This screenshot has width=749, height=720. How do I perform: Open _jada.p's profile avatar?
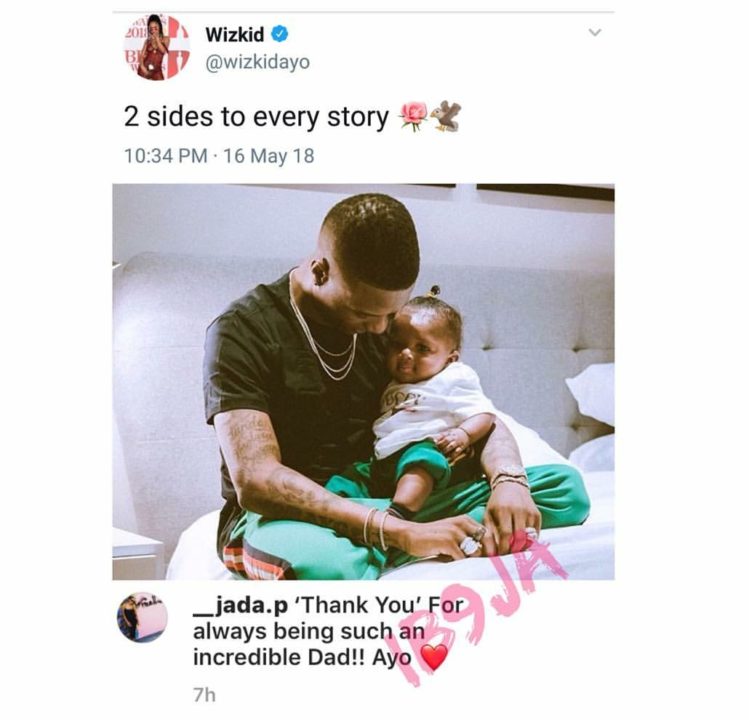coord(142,617)
